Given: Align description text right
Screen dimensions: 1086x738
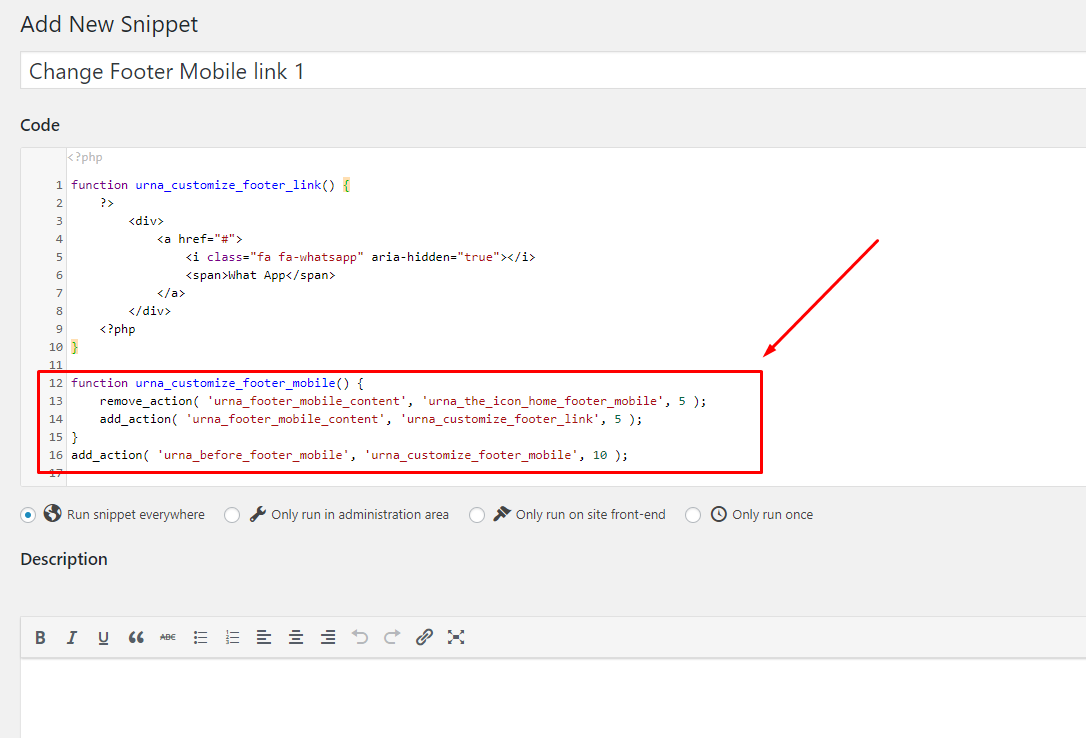Looking at the screenshot, I should pos(328,638).
